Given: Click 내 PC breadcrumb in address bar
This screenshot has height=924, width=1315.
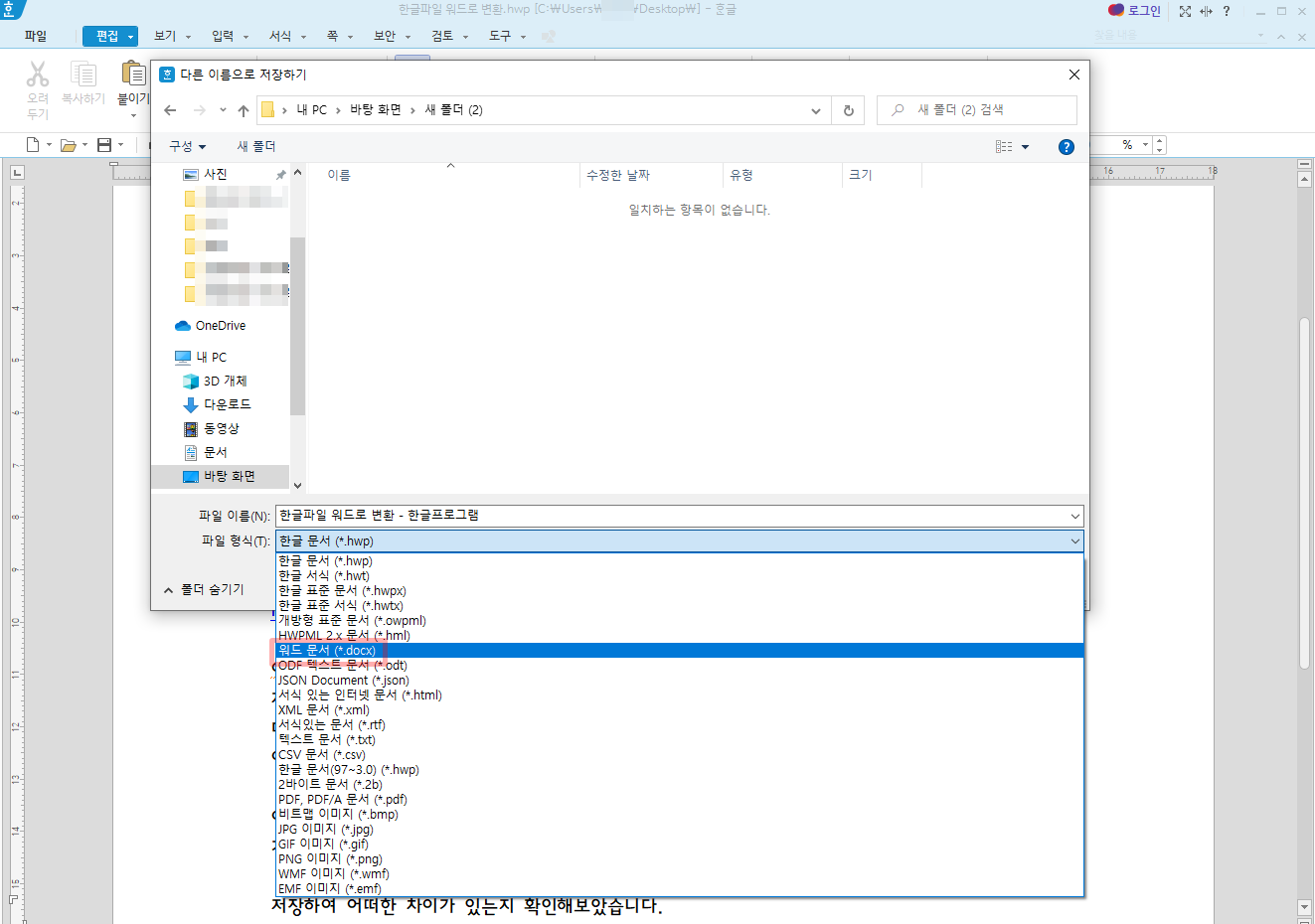Looking at the screenshot, I should tap(311, 110).
